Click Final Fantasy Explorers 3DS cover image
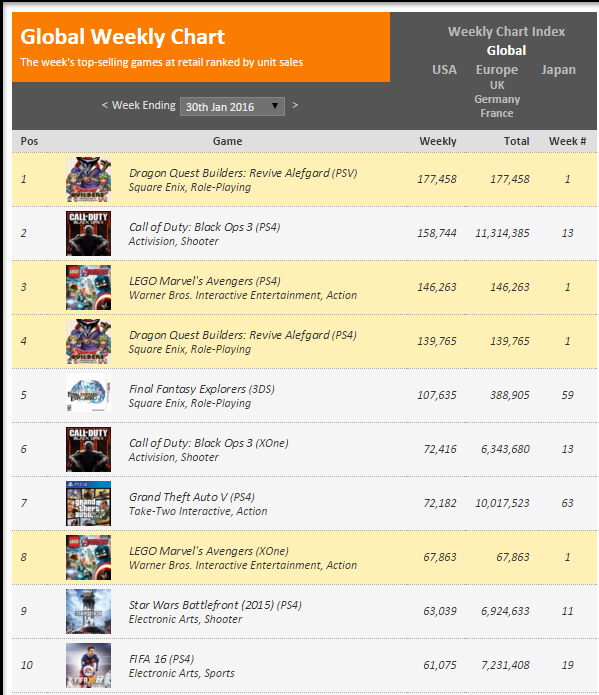The image size is (599, 695). pos(88,394)
